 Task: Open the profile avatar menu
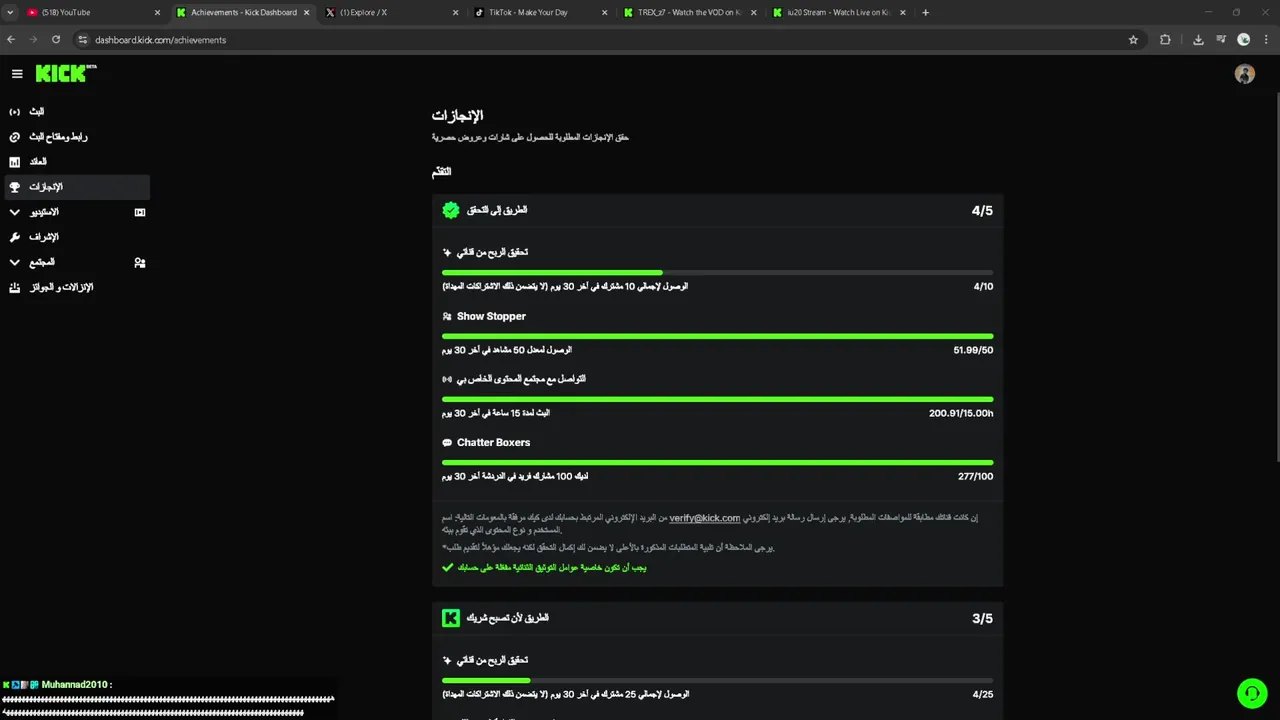[1244, 74]
